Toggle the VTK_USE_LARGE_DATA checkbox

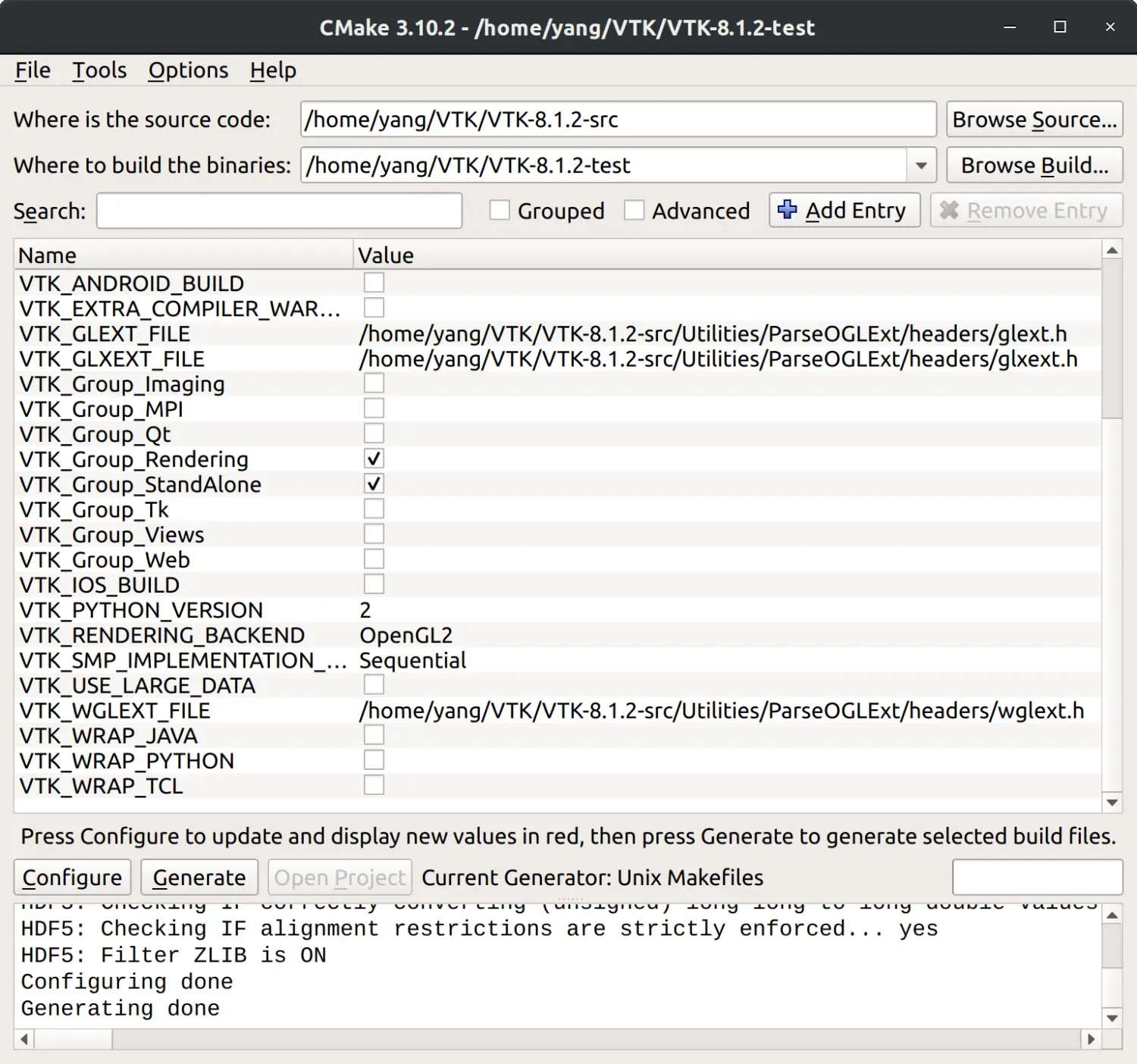[374, 685]
